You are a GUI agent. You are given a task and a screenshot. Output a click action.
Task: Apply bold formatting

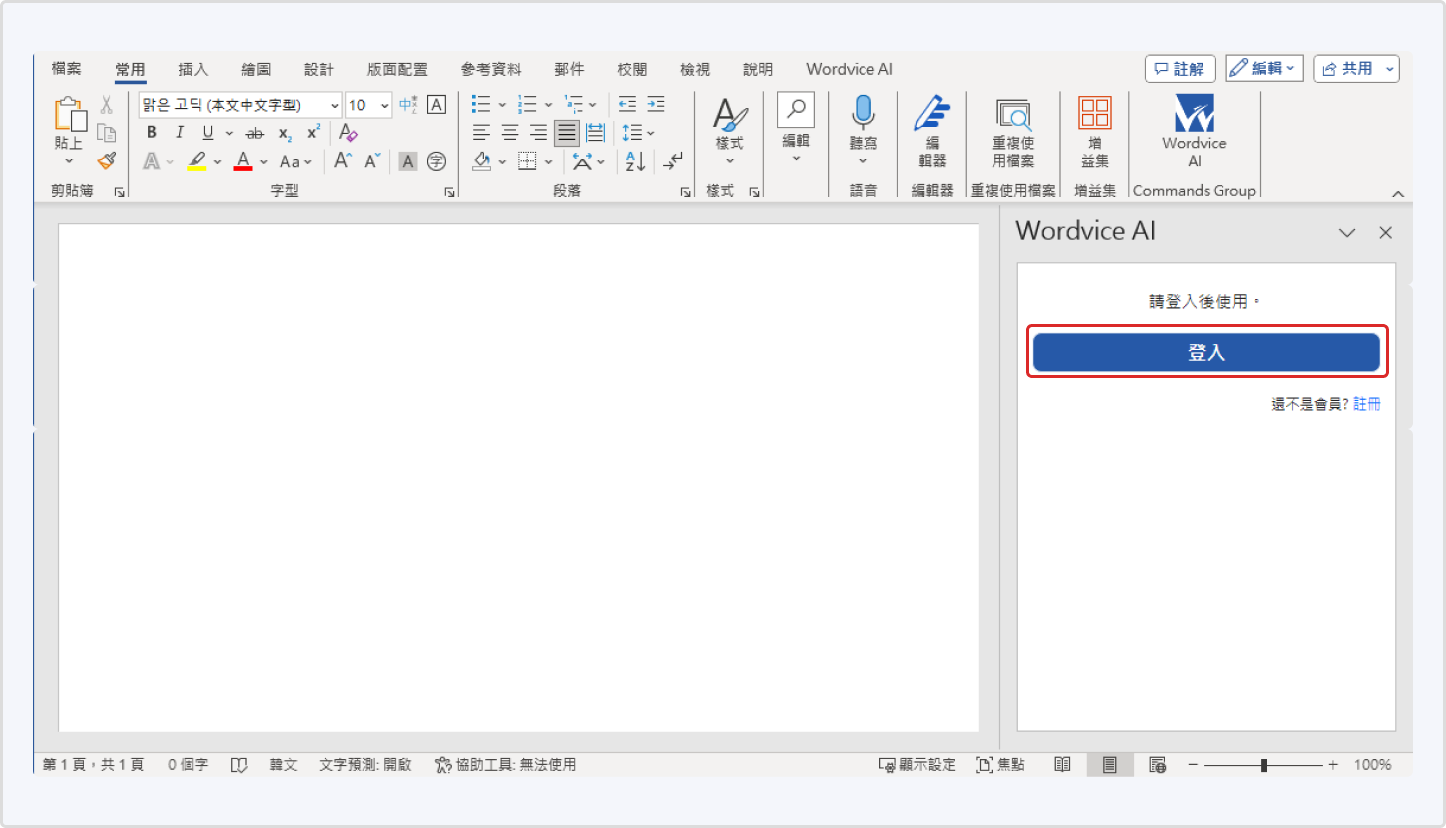click(x=151, y=132)
